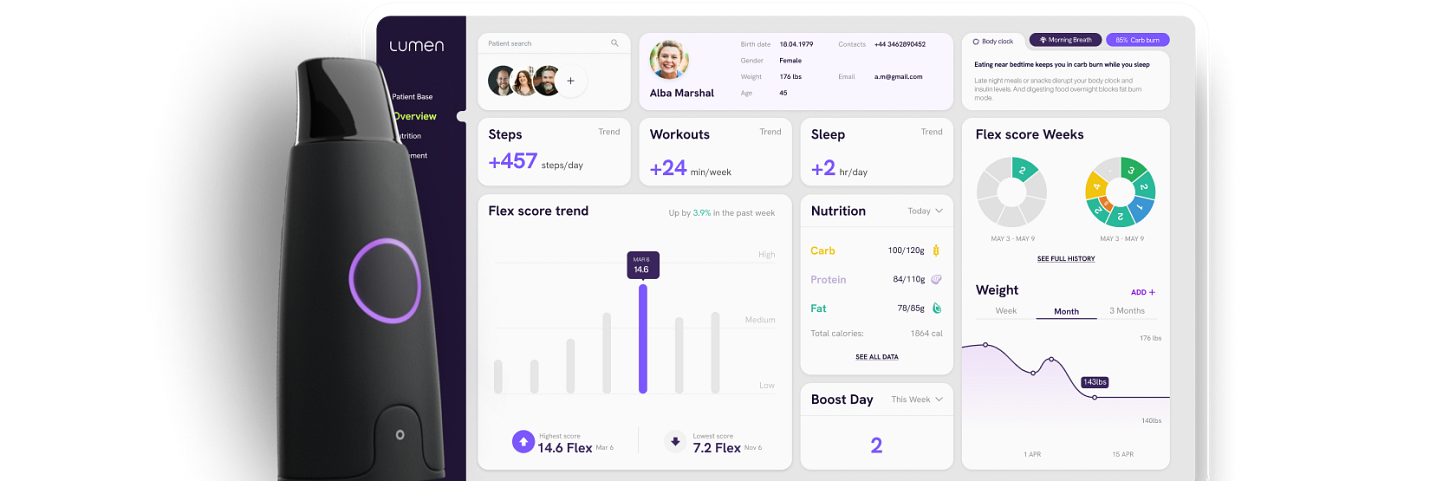Viewport: 1456px width, 481px height.
Task: Click the '+24' workouts value
Action: (x=668, y=168)
